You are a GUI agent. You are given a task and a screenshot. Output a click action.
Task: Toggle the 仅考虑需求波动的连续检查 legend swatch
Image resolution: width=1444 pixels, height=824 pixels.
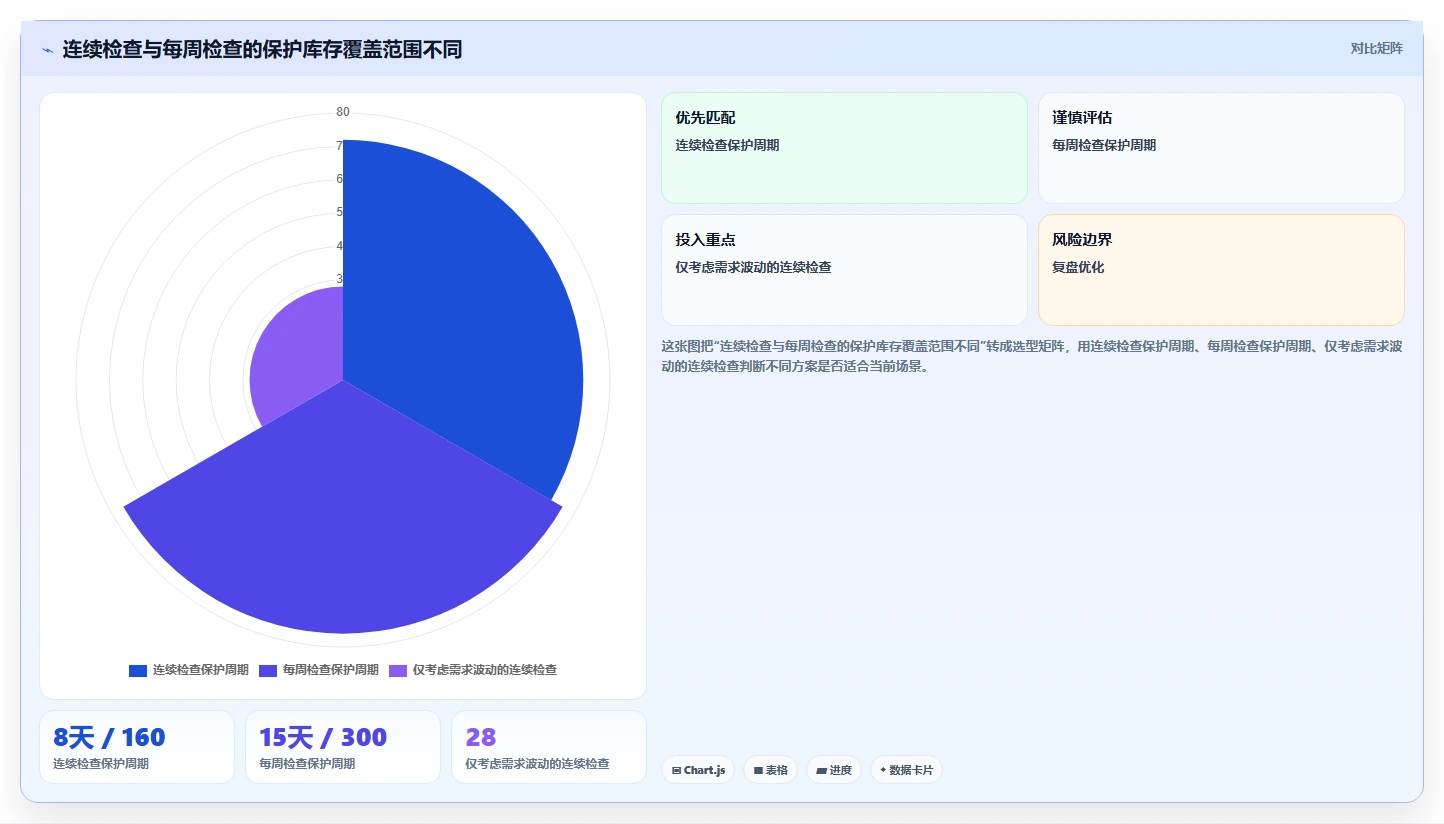click(x=398, y=670)
